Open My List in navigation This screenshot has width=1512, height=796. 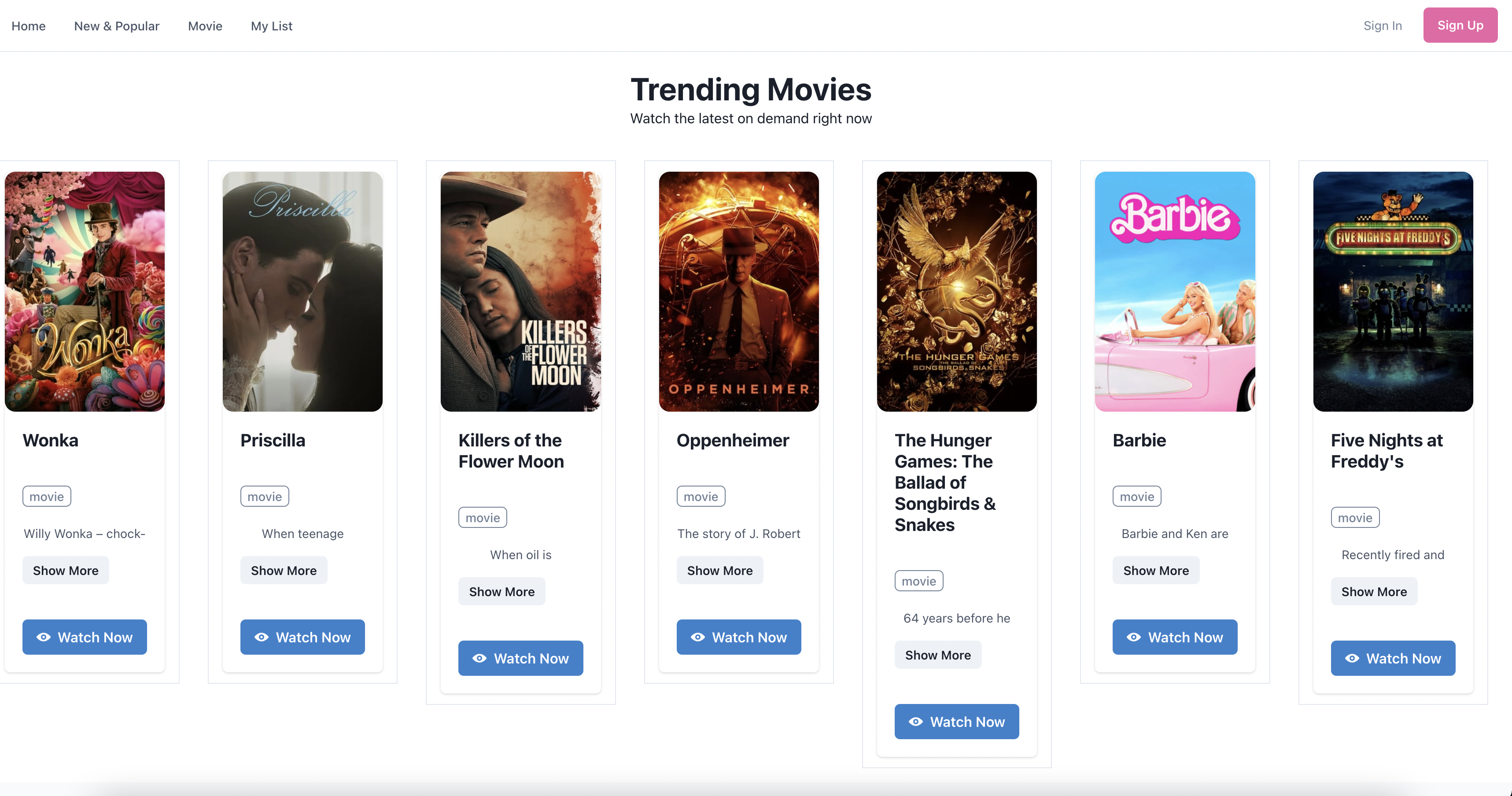point(271,26)
